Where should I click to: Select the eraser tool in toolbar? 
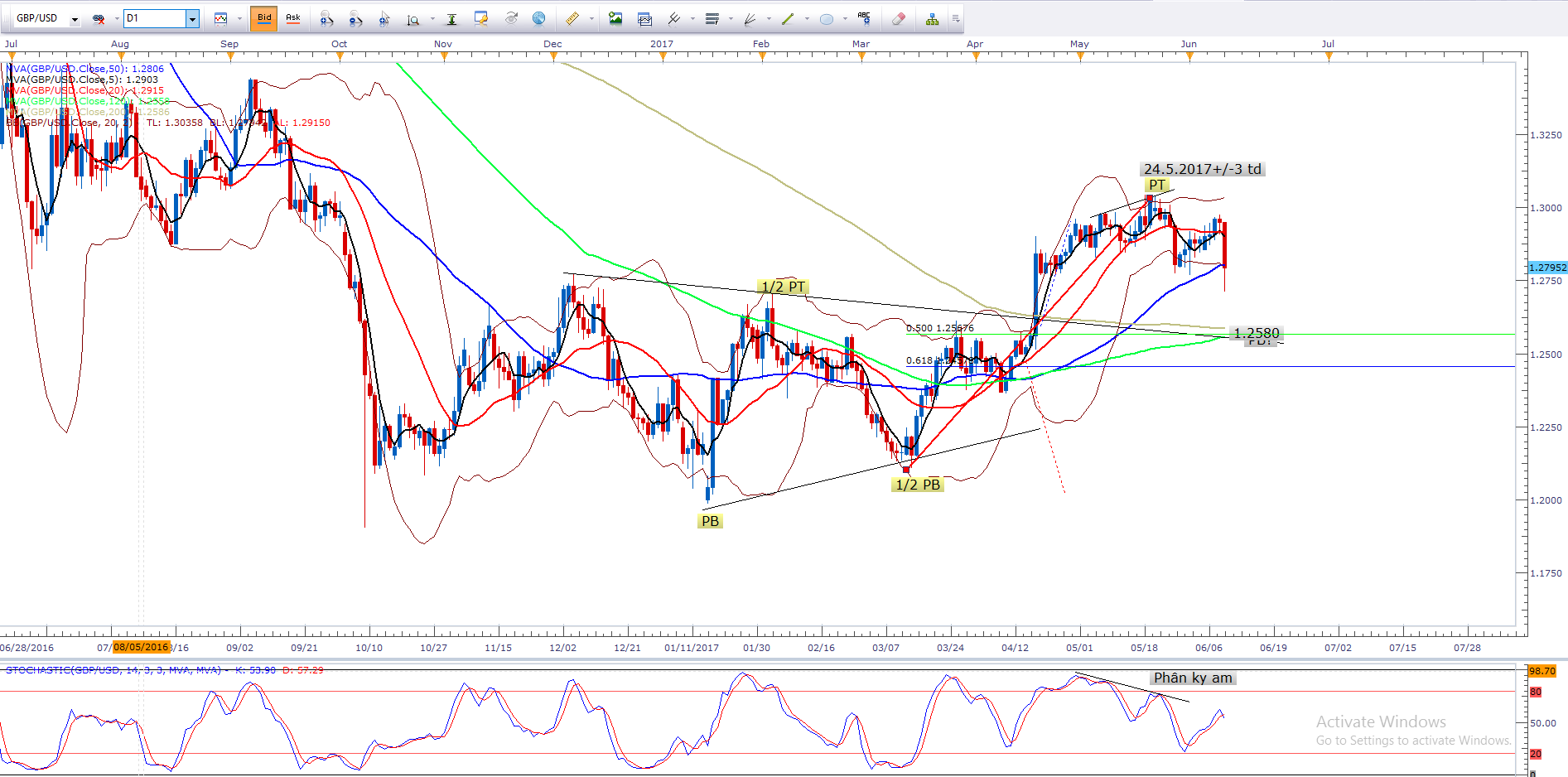[898, 18]
